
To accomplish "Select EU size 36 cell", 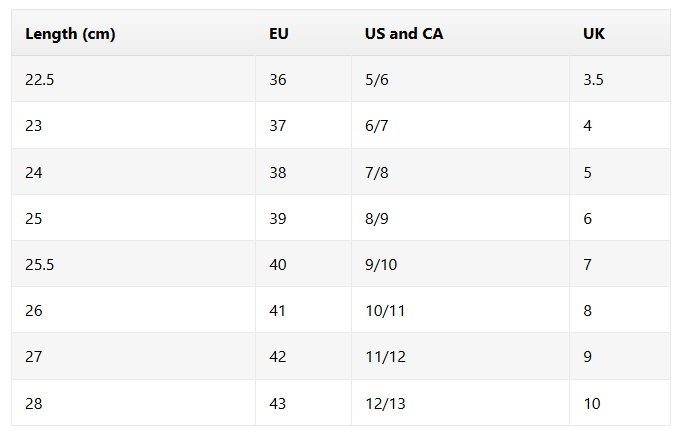I will tap(303, 79).
